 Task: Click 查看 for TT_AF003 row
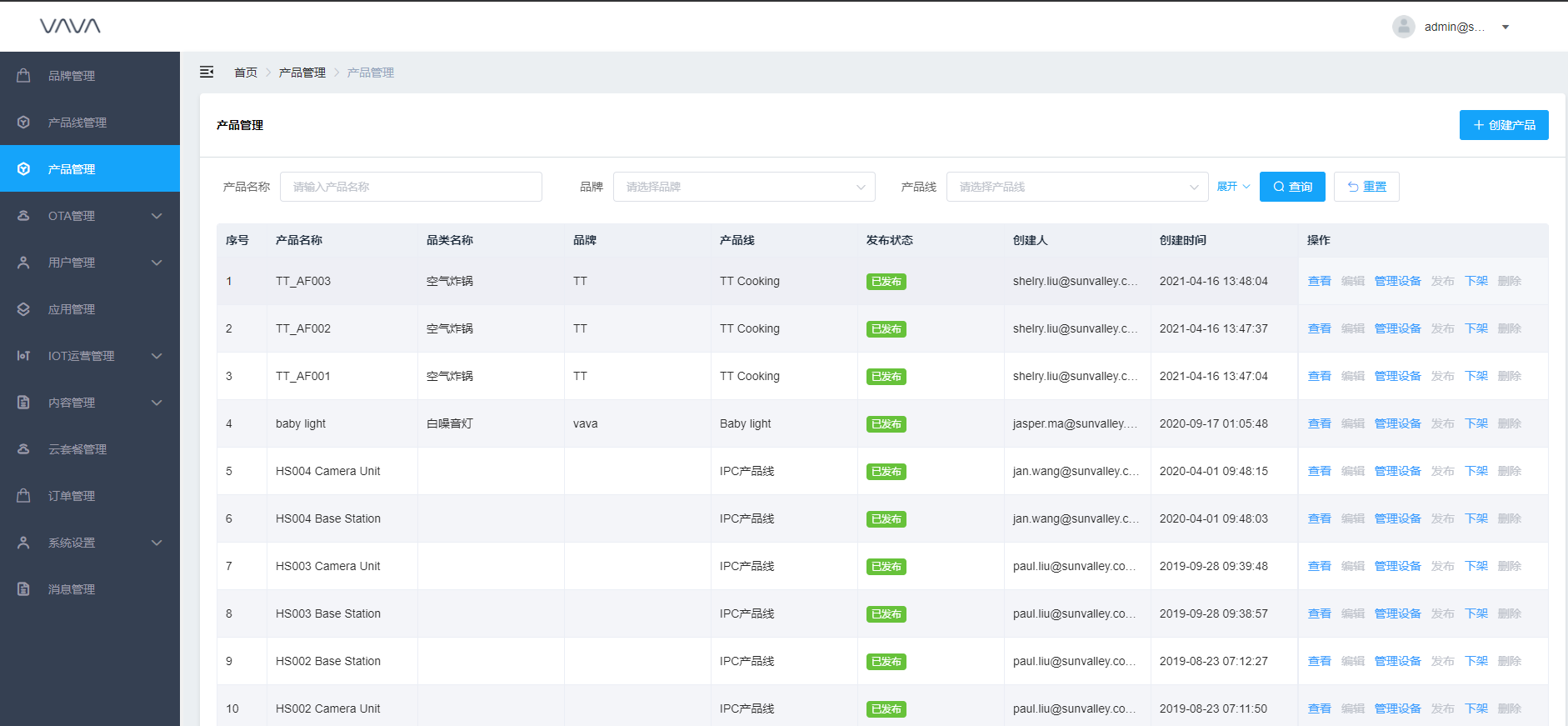(1320, 281)
